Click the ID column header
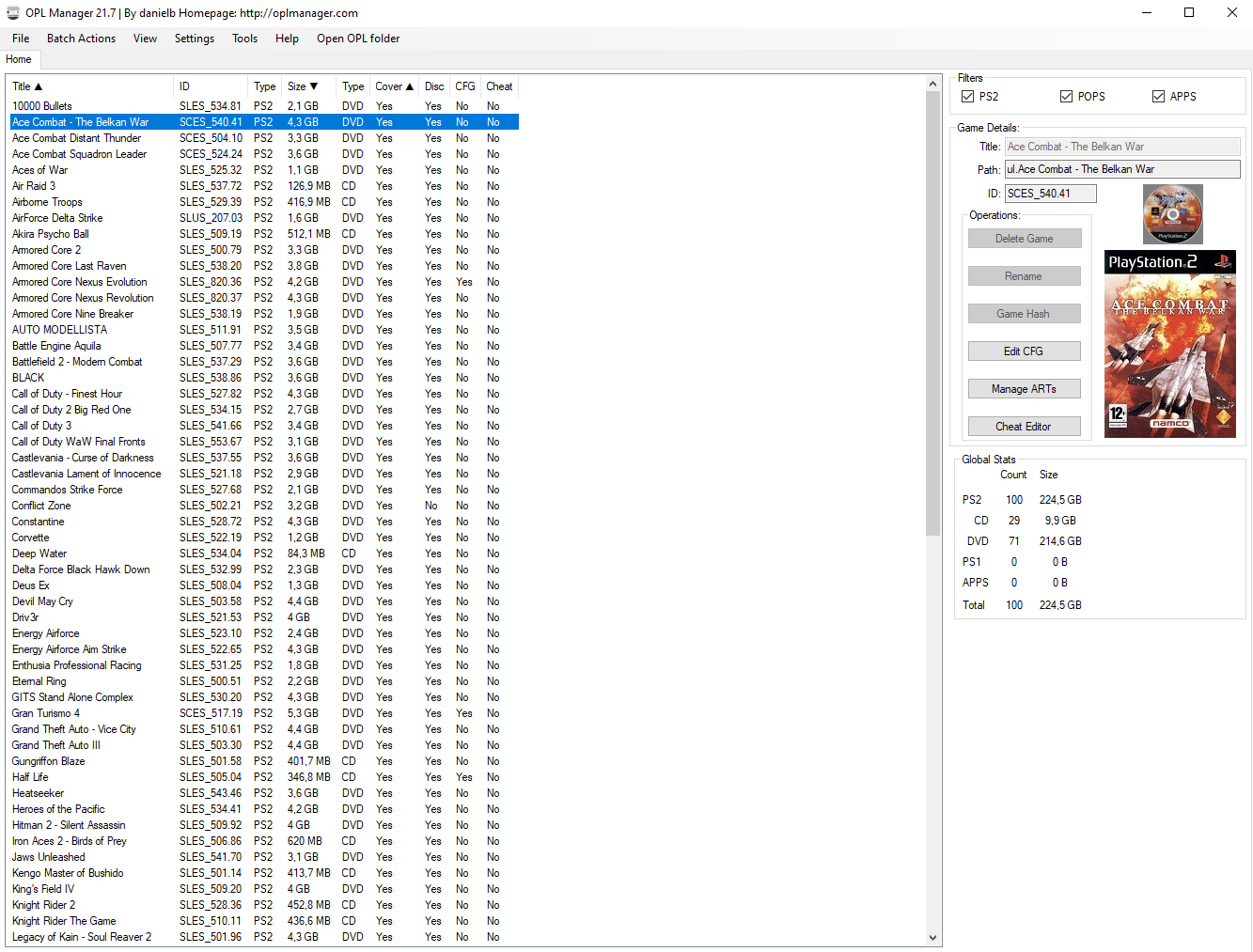Image resolution: width=1253 pixels, height=952 pixels. pos(211,86)
